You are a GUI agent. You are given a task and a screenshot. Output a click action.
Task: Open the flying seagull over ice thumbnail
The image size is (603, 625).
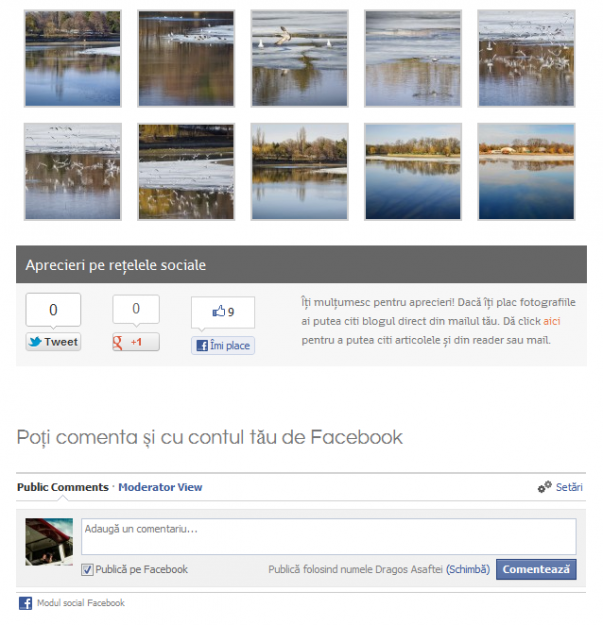[x=299, y=59]
